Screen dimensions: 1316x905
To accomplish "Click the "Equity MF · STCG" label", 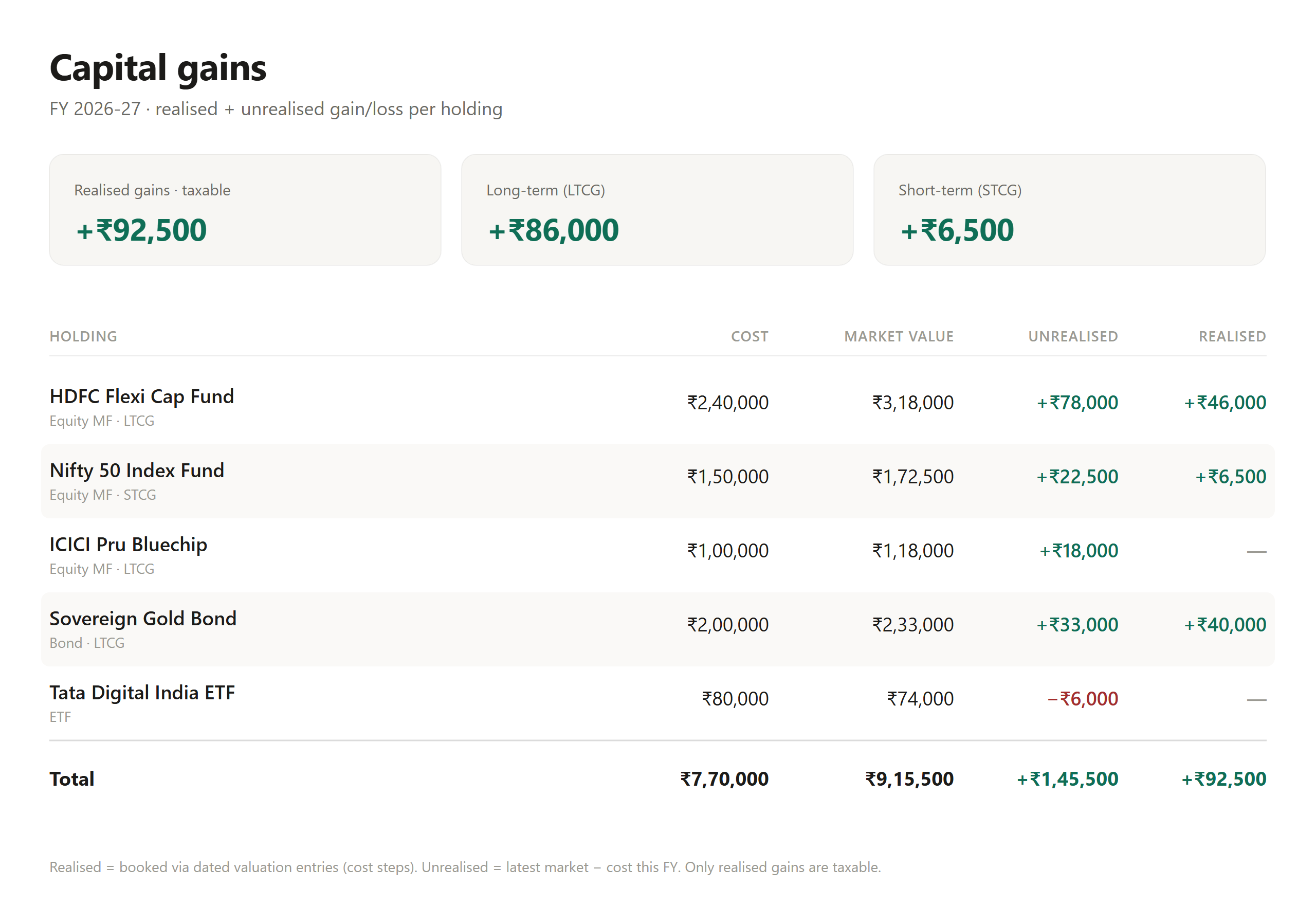I will [x=103, y=495].
